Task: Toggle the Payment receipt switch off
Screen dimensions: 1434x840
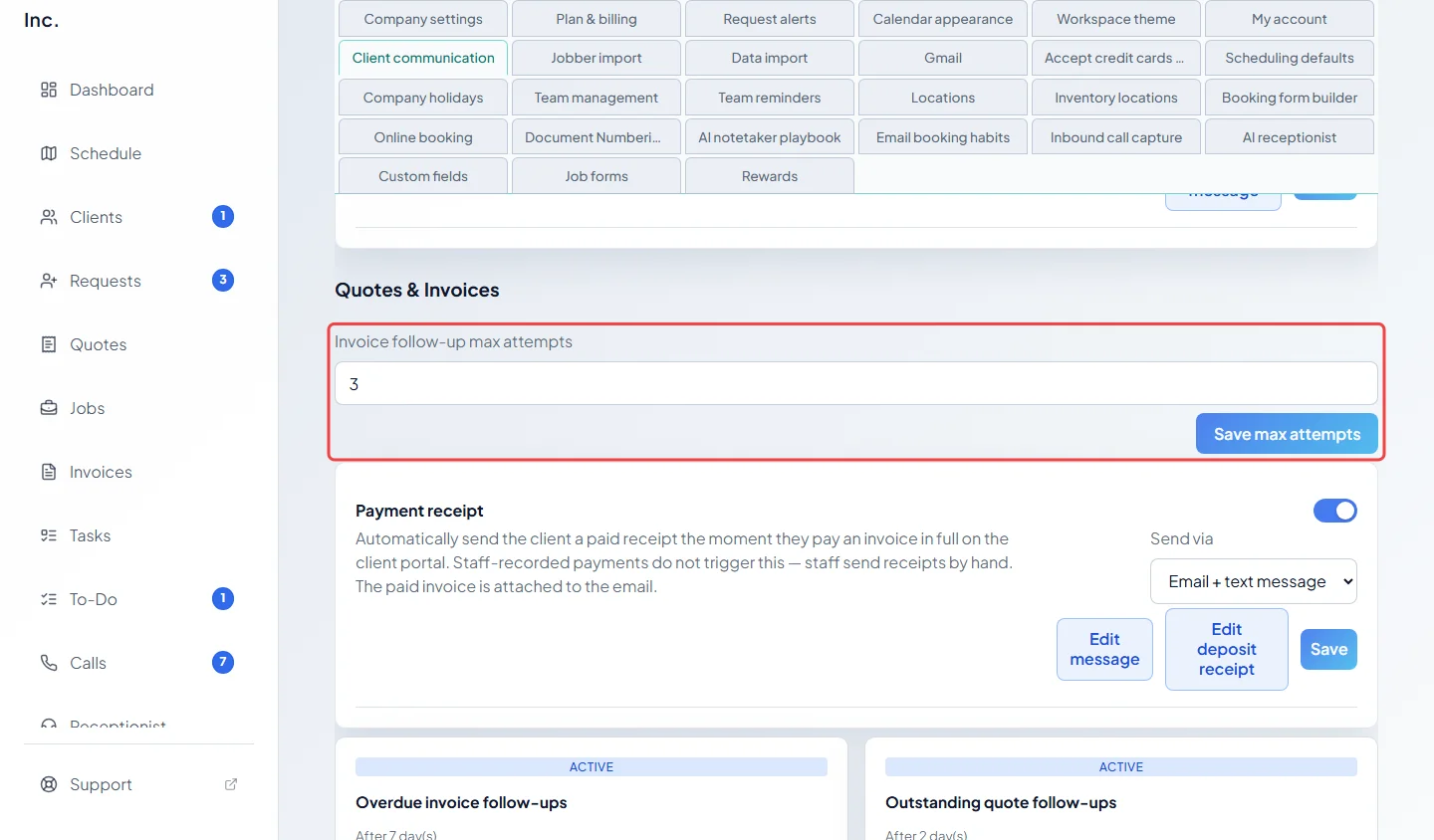Action: click(x=1335, y=511)
